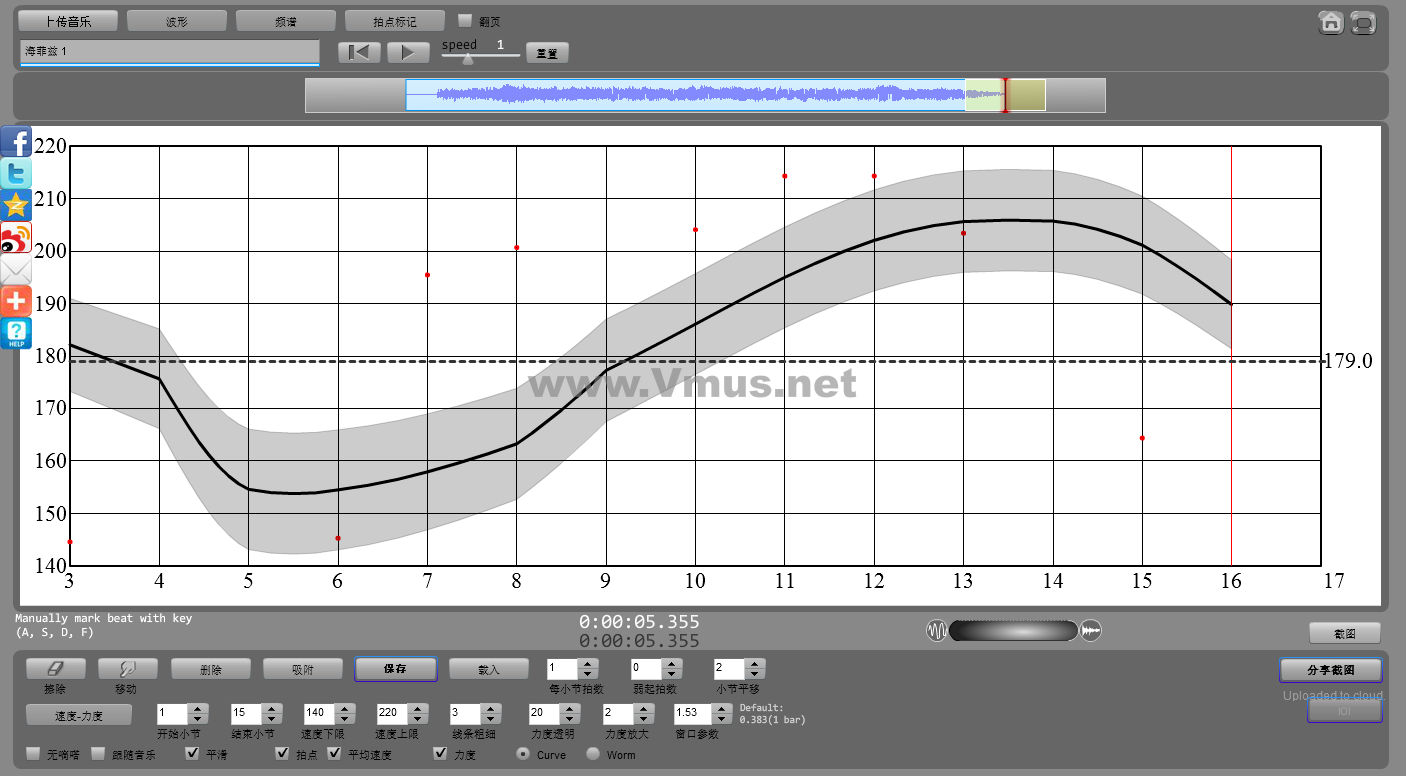Increase 每小节拍数 stepper value
Viewport: 1406px width, 776px height.
click(588, 663)
